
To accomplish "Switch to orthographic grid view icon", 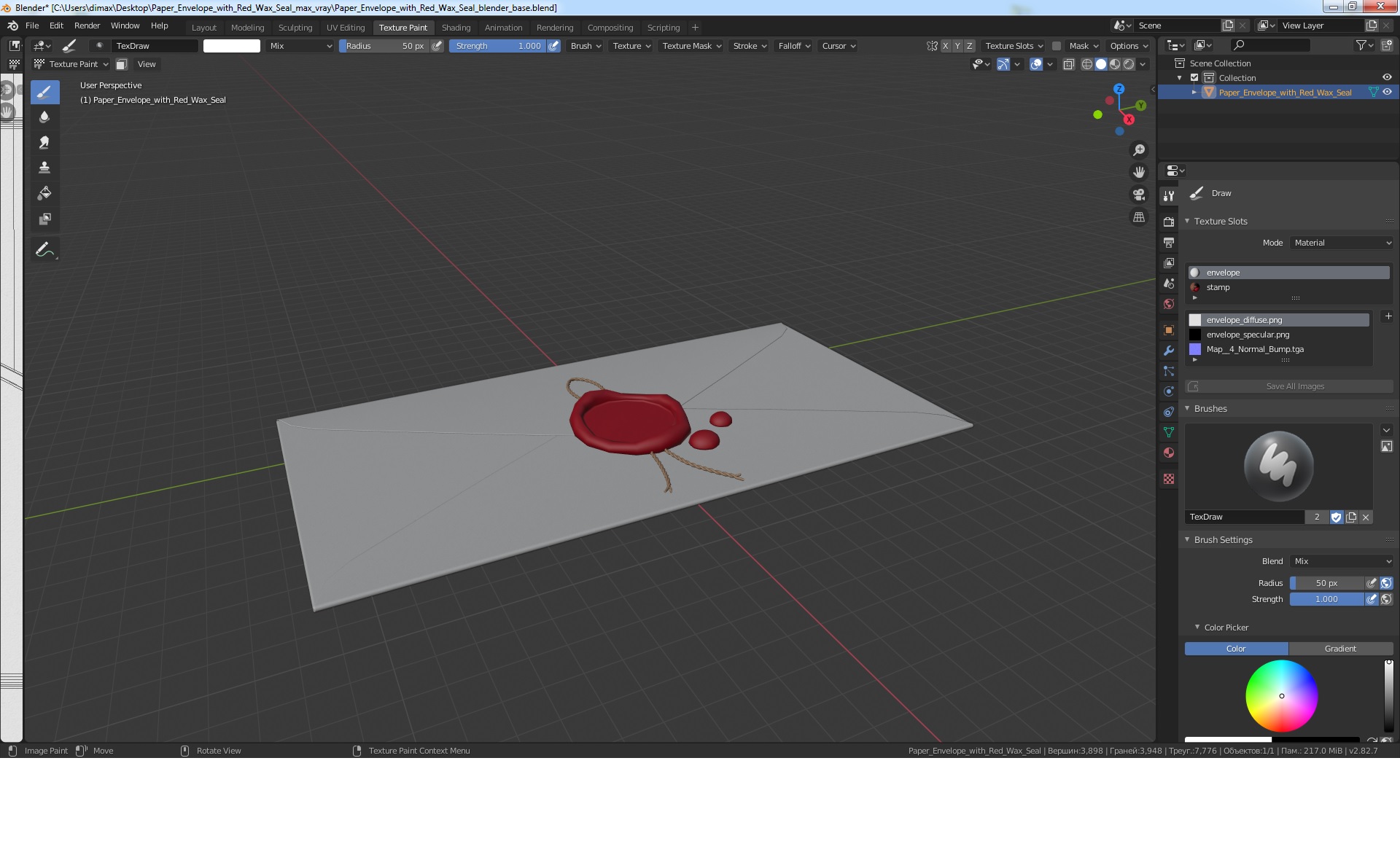I will tap(1138, 217).
